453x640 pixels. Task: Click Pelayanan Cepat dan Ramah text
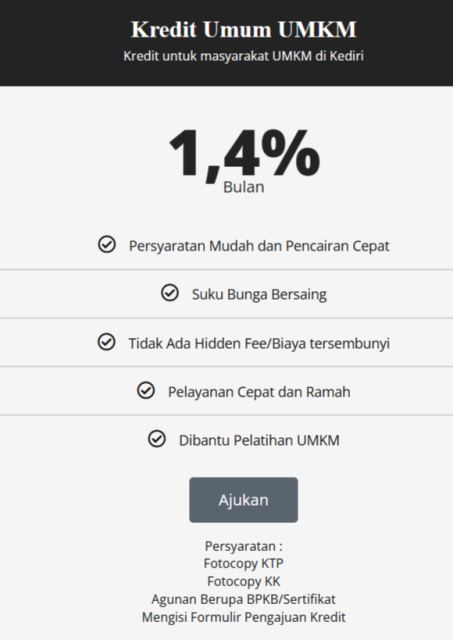pyautogui.click(x=259, y=392)
